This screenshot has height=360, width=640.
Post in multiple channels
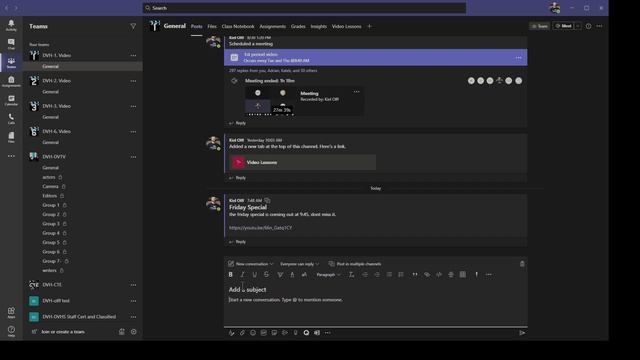click(x=355, y=264)
